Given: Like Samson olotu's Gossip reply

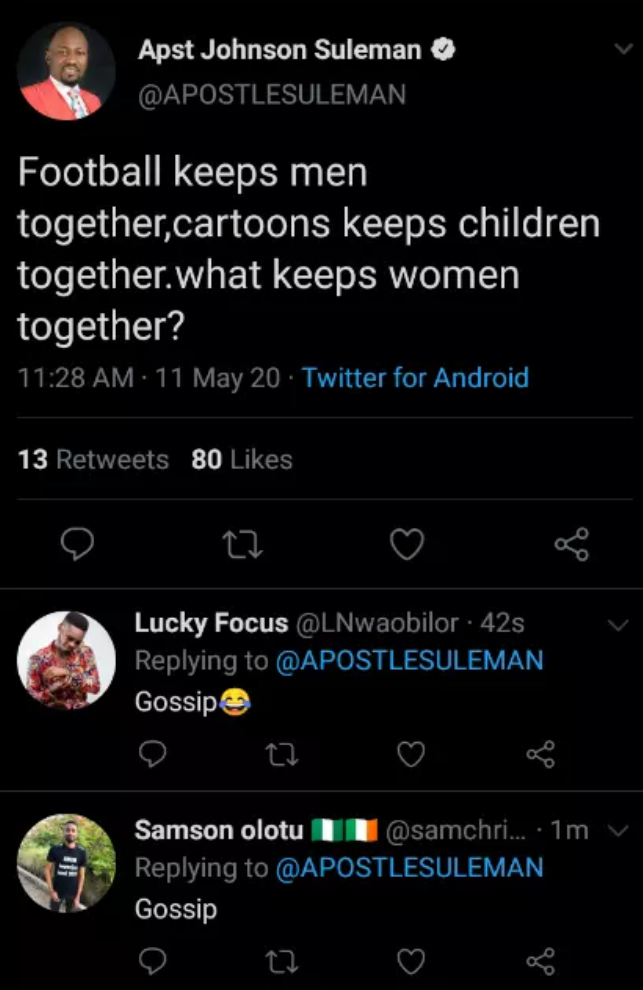Looking at the screenshot, I should [x=411, y=962].
